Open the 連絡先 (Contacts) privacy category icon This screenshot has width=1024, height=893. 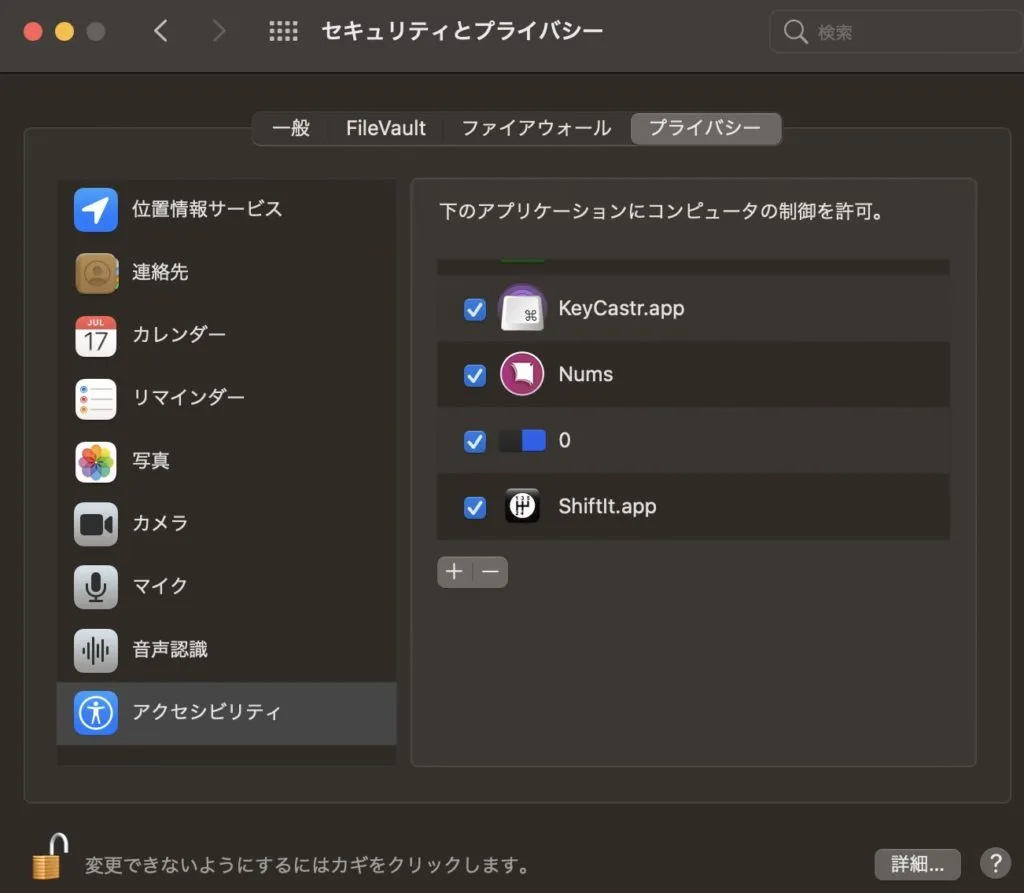(x=95, y=273)
